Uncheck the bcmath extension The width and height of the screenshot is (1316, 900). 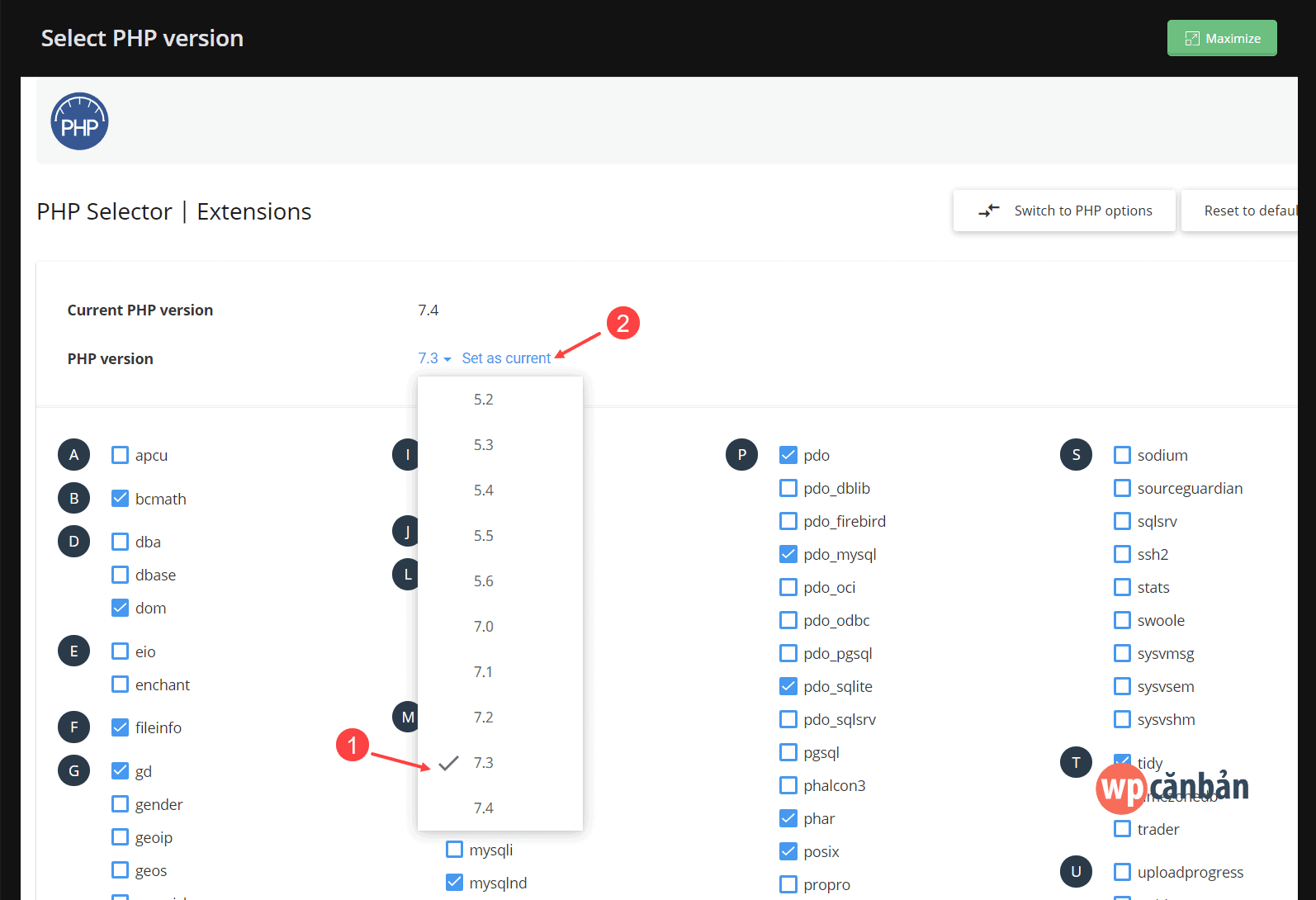121,499
